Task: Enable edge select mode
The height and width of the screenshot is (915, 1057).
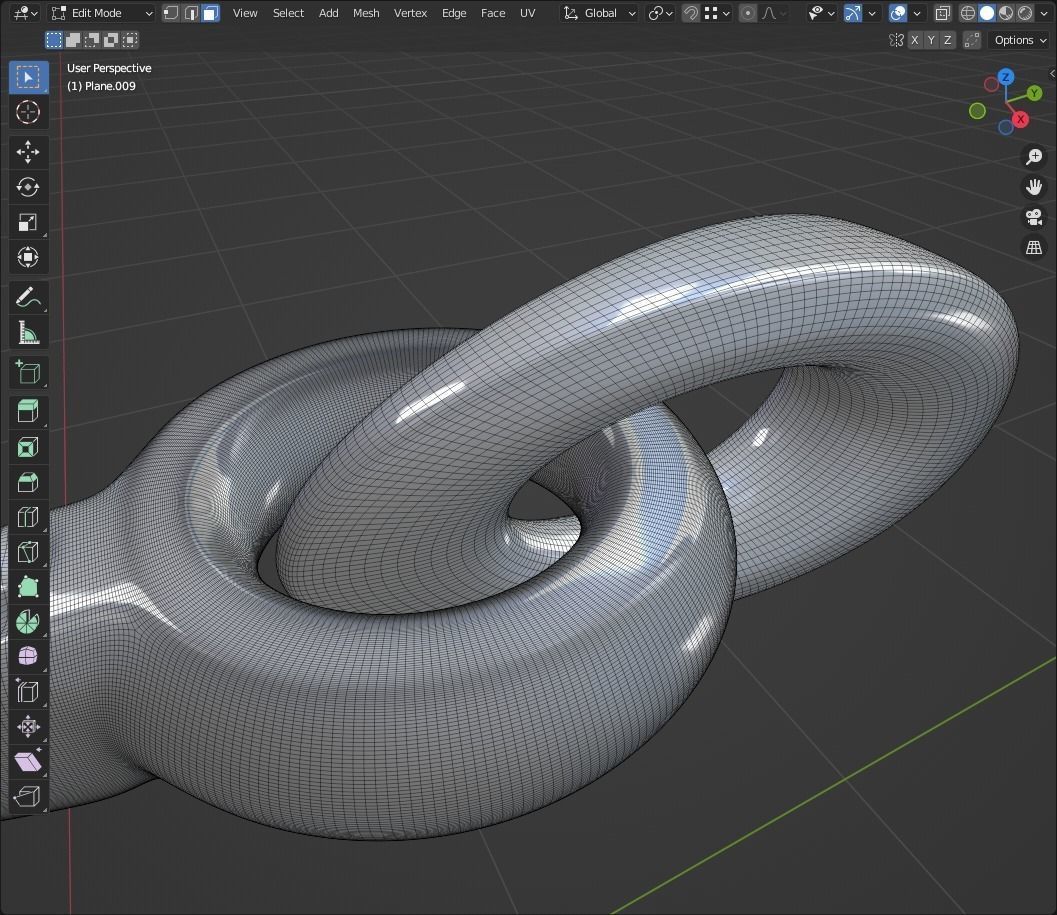Action: tap(191, 13)
